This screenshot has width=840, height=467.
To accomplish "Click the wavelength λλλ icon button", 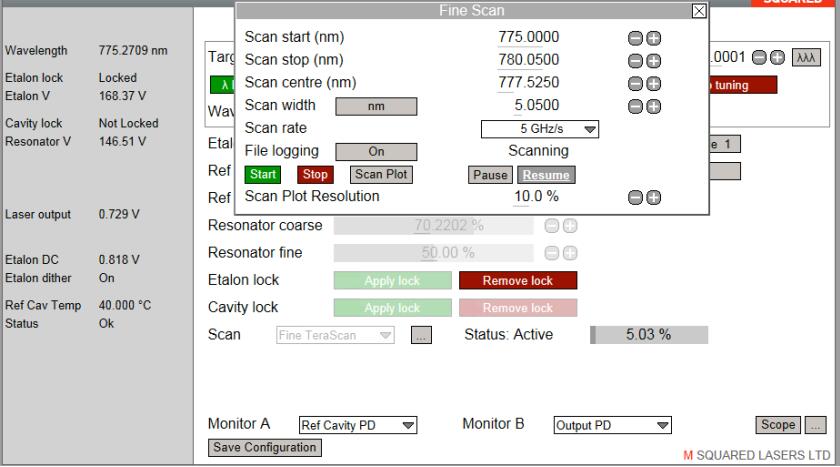I will 805,59.
